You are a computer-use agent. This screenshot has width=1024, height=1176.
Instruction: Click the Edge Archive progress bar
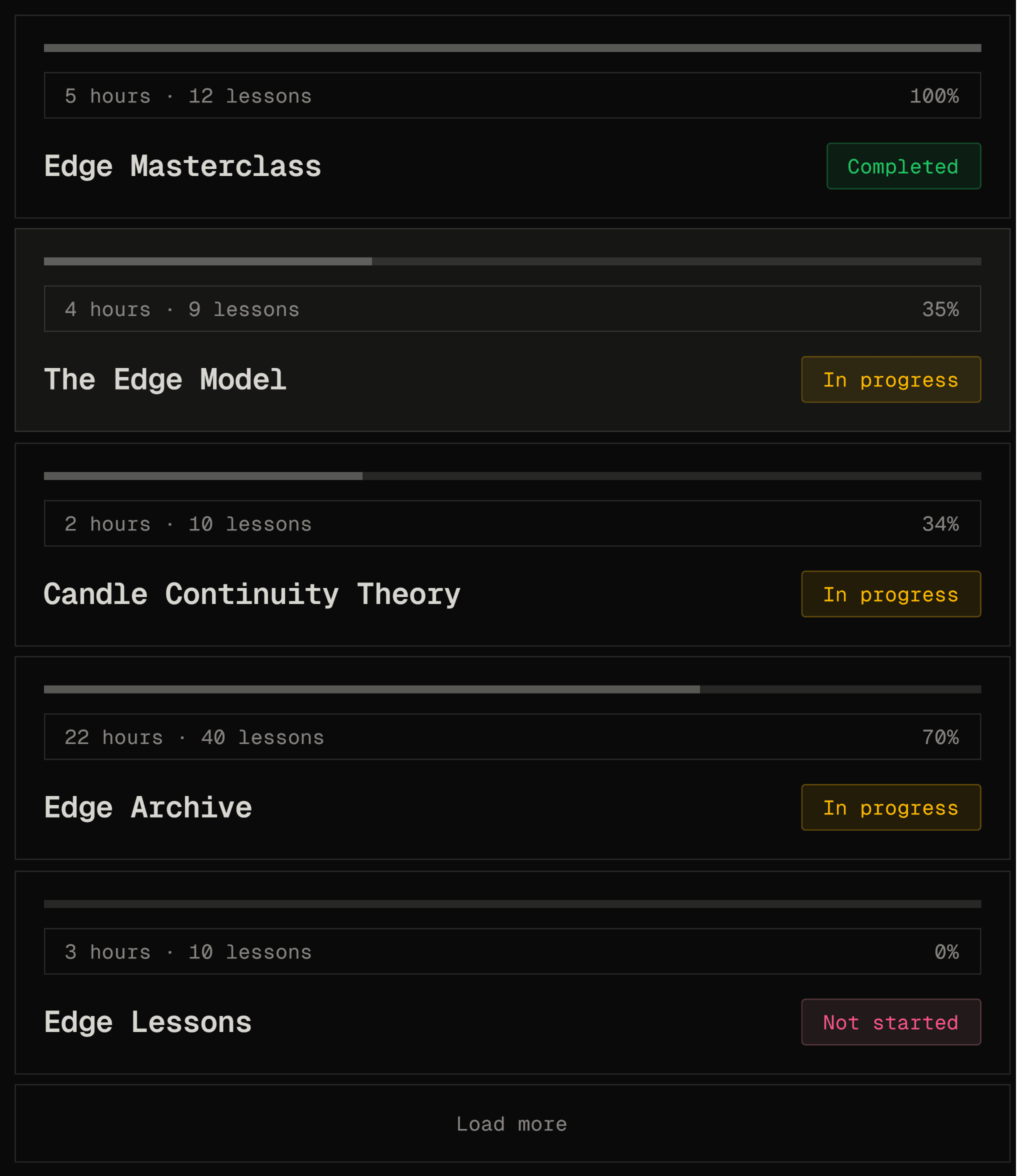(516, 695)
